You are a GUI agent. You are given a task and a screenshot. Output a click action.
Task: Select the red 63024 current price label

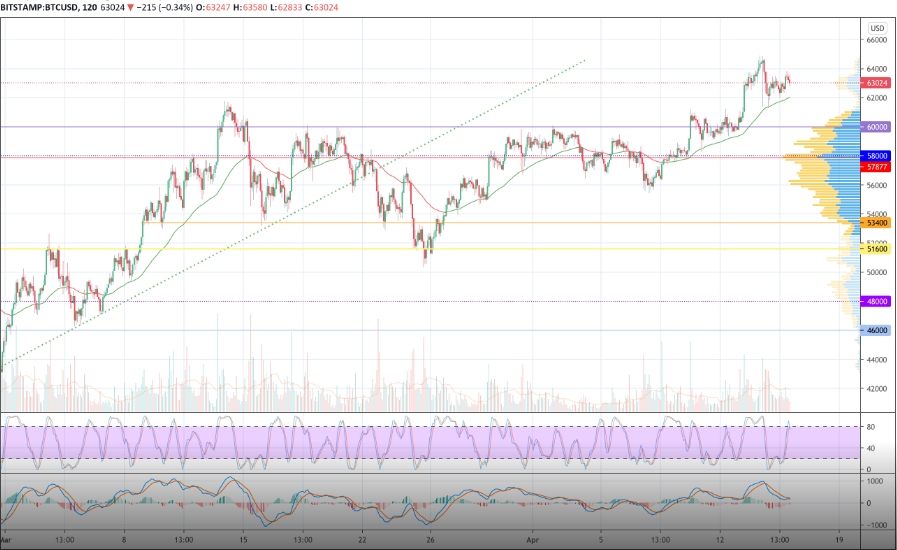(877, 83)
